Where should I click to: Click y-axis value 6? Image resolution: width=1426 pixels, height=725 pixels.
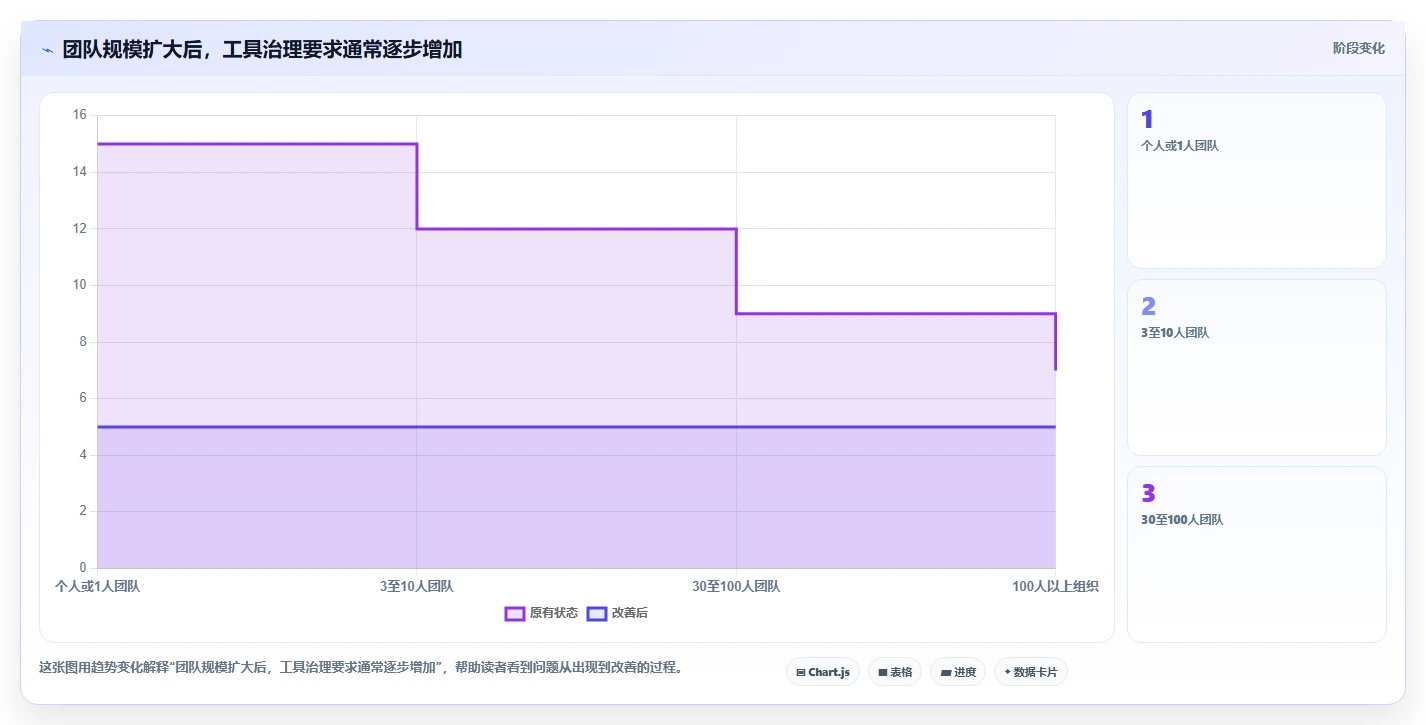point(84,398)
